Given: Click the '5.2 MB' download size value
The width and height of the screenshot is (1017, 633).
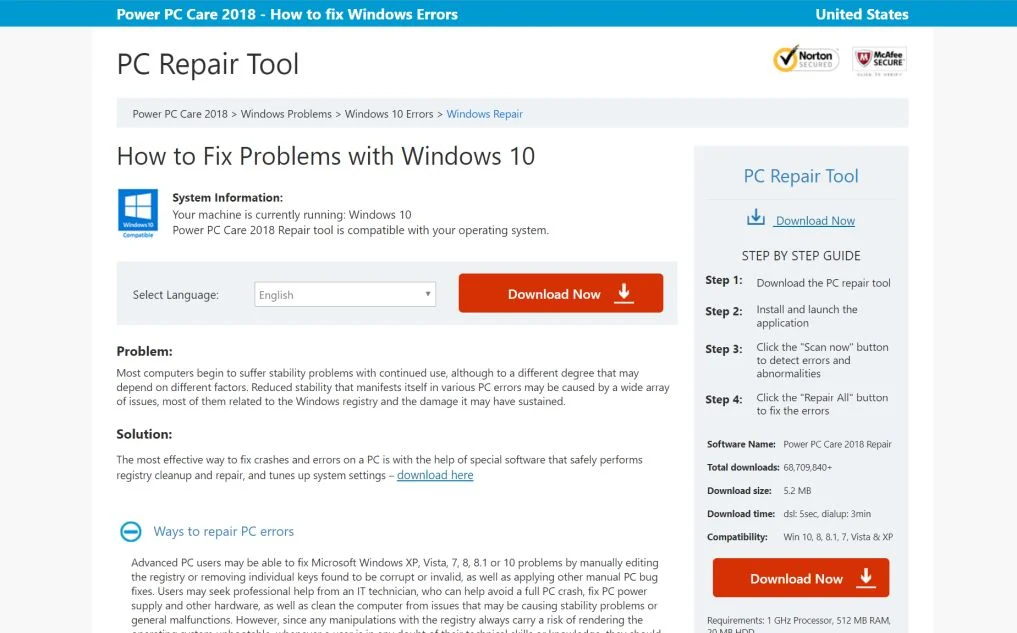Looking at the screenshot, I should pyautogui.click(x=797, y=491).
